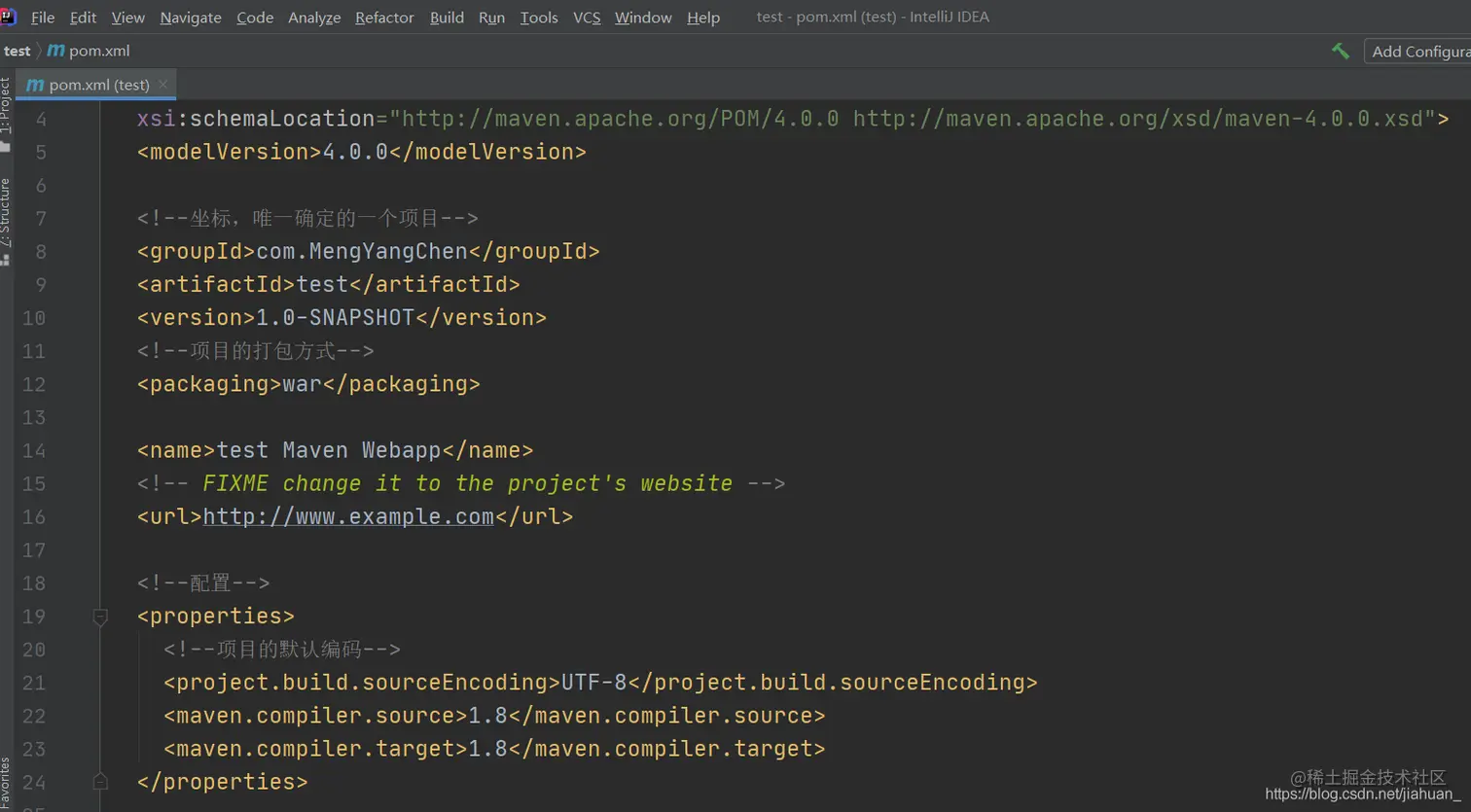Open the Refactor menu

point(384,18)
